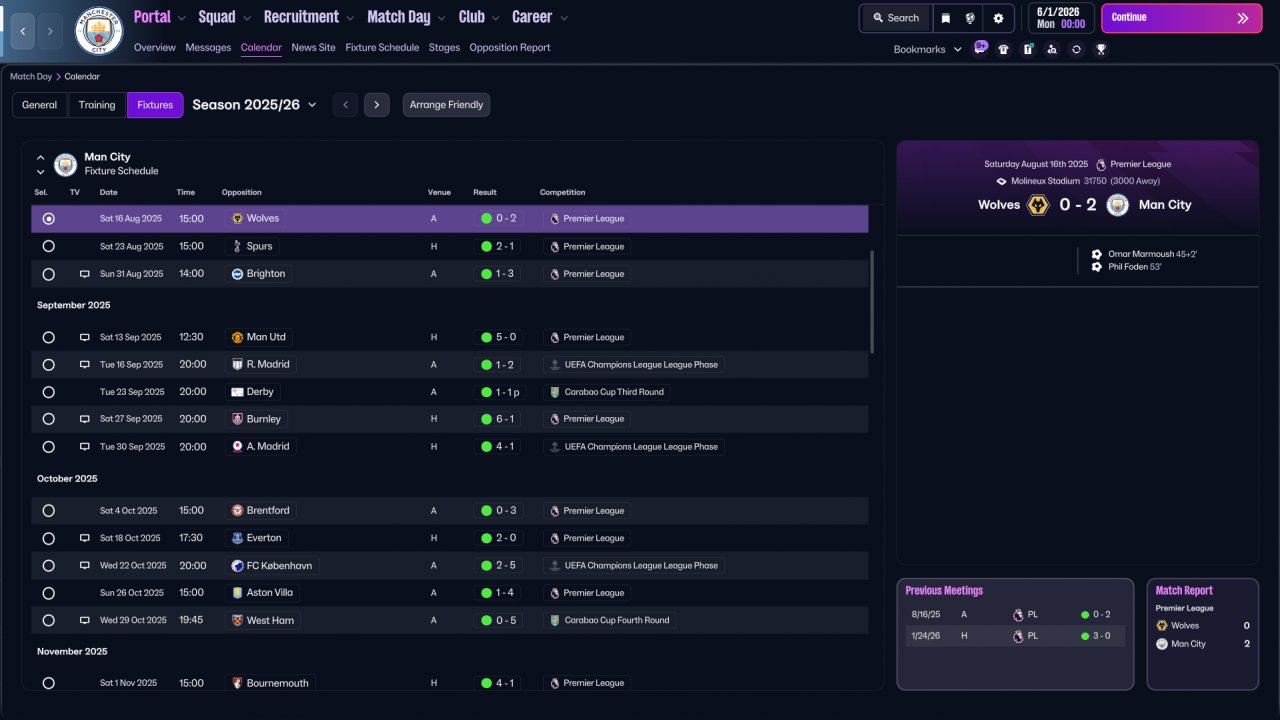
Task: Expand the Recruitment menu chevron
Action: (349, 18)
